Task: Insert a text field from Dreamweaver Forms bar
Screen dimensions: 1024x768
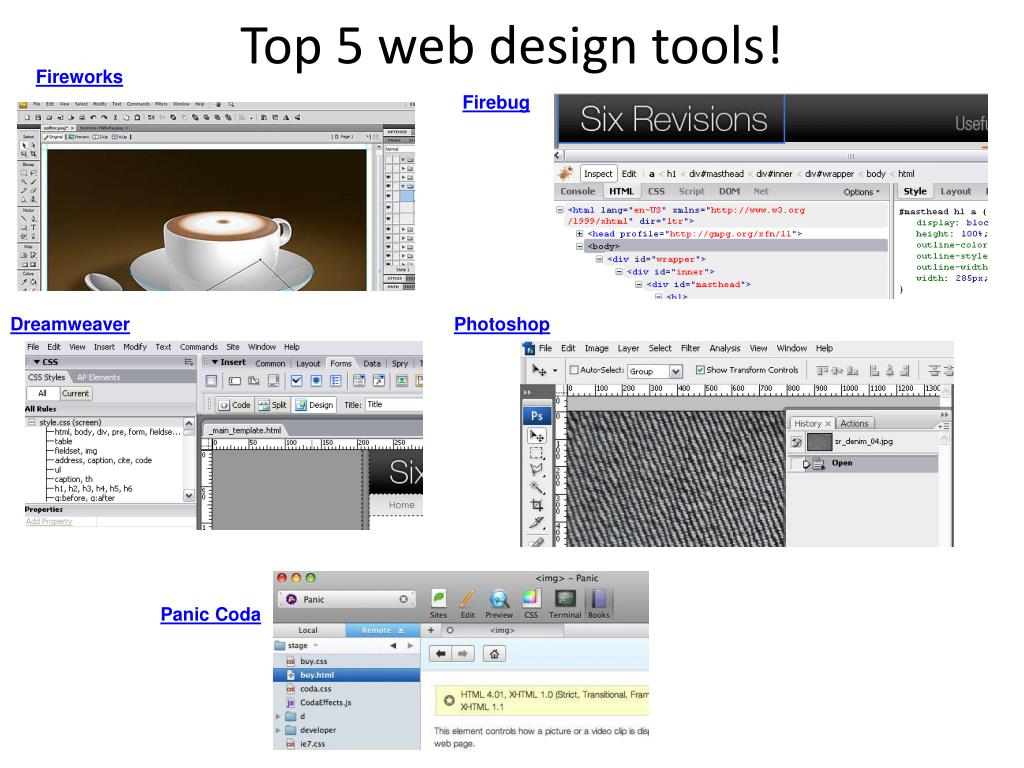Action: pos(234,381)
